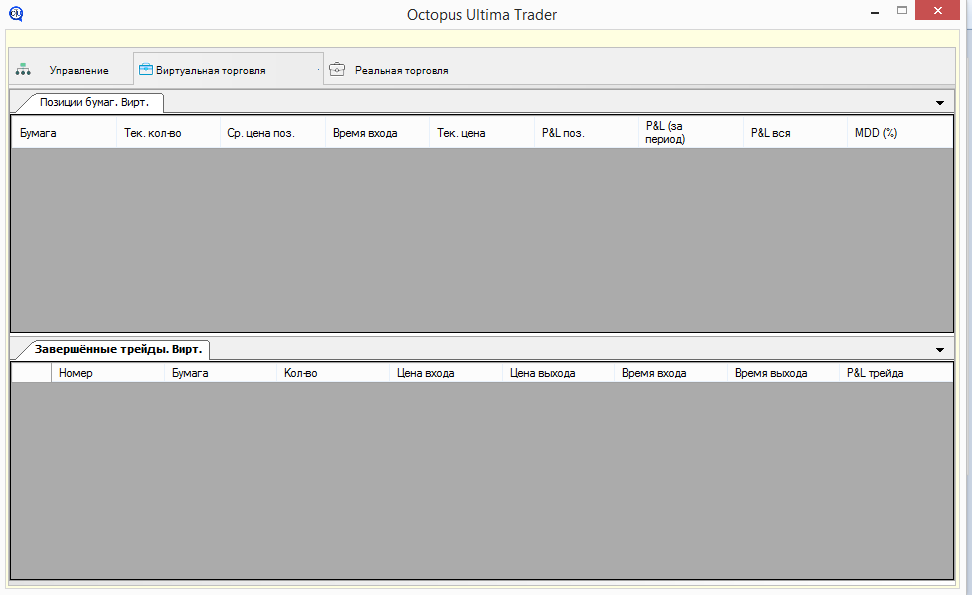Select the Завершённые трейды. Вирт. panel tab
This screenshot has width=972, height=595.
click(x=118, y=350)
